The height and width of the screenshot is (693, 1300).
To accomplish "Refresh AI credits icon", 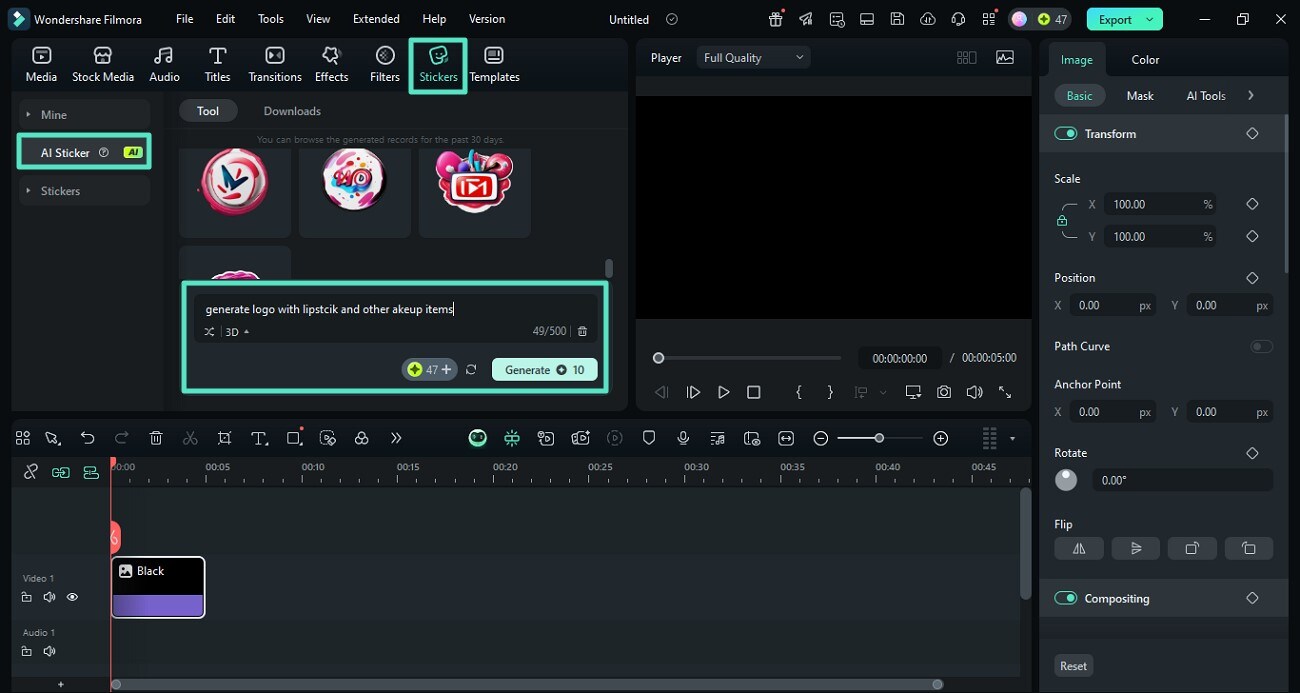I will (x=471, y=370).
